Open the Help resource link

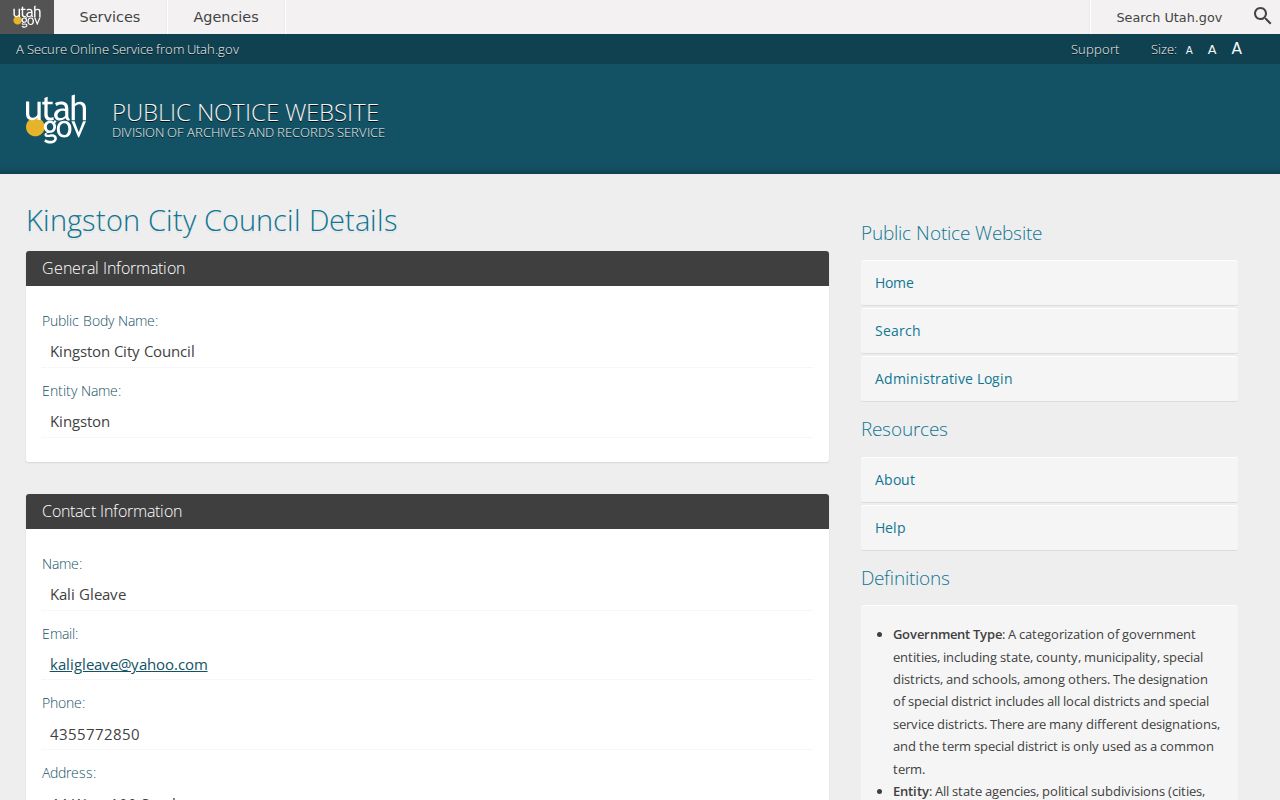tap(1049, 528)
